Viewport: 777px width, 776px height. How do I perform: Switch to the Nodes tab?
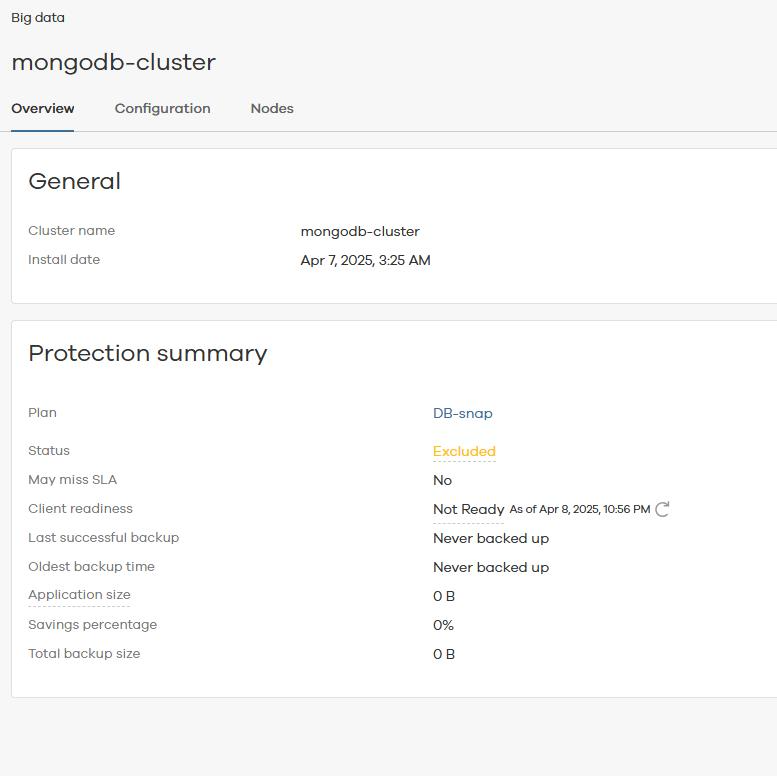point(272,109)
